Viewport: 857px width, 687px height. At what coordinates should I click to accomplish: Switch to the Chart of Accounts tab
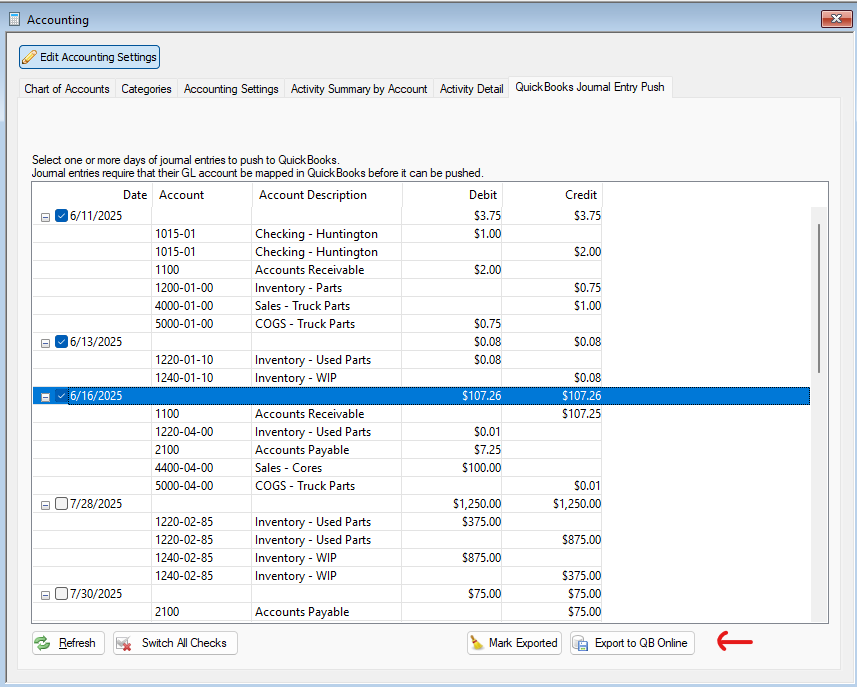click(x=67, y=89)
